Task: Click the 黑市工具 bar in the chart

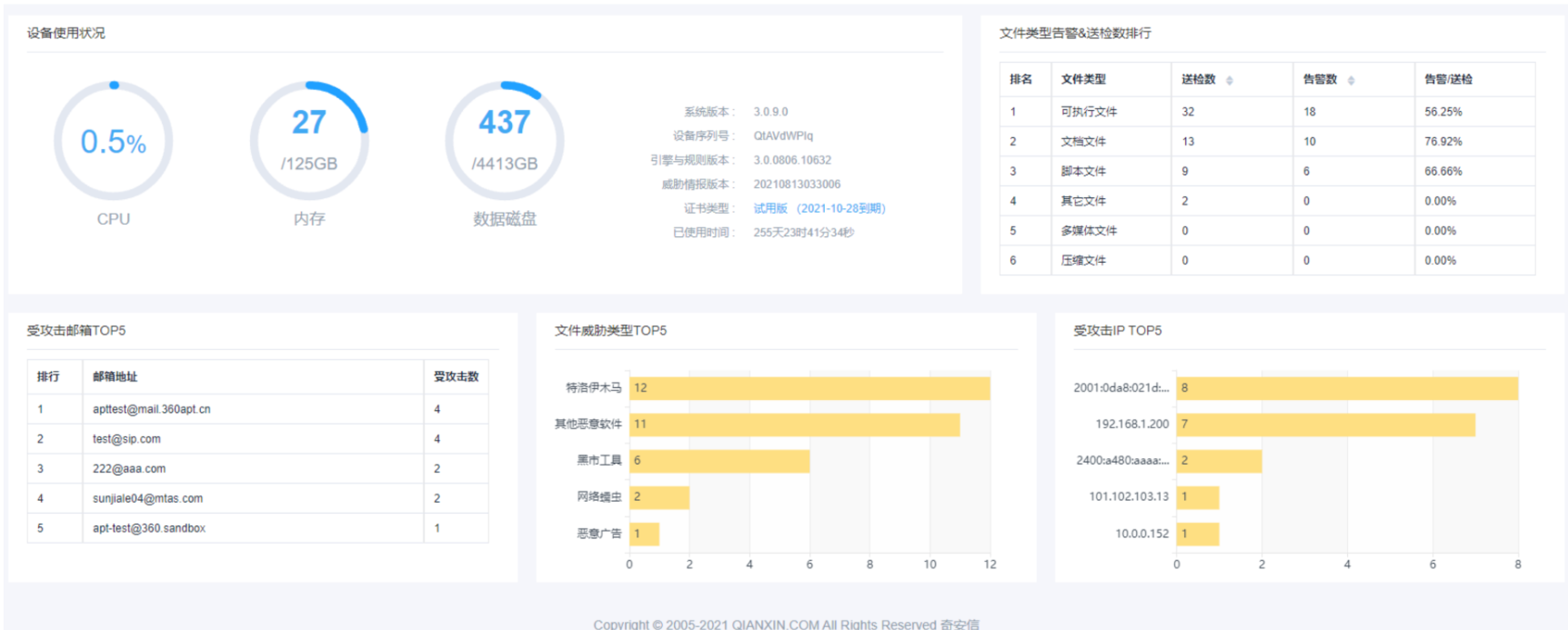Action: (x=719, y=461)
